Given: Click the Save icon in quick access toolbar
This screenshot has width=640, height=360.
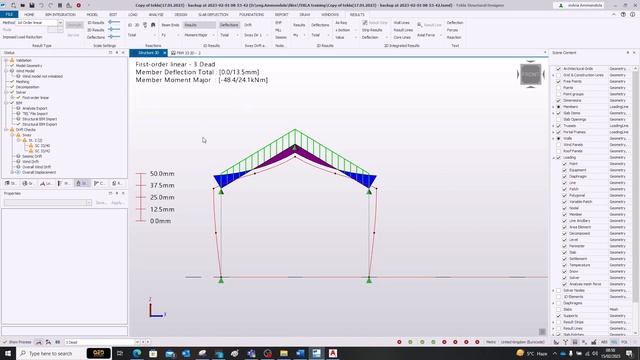Looking at the screenshot, I should pyautogui.click(x=32, y=5).
